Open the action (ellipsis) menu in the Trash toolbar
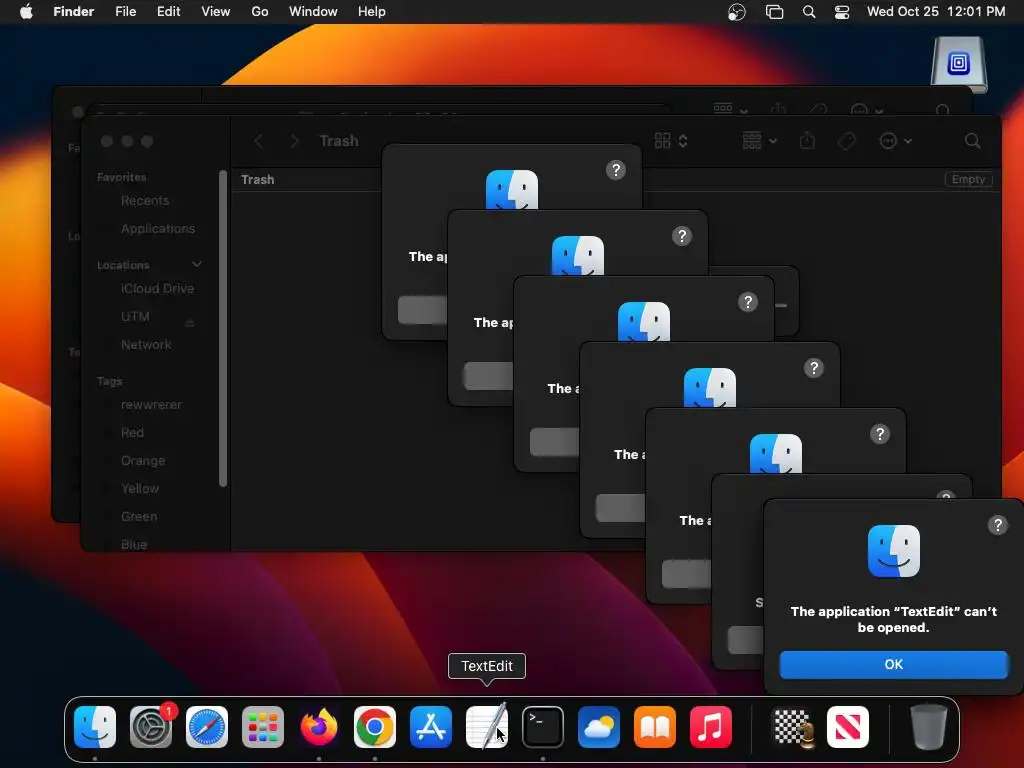This screenshot has width=1024, height=768. pos(895,141)
